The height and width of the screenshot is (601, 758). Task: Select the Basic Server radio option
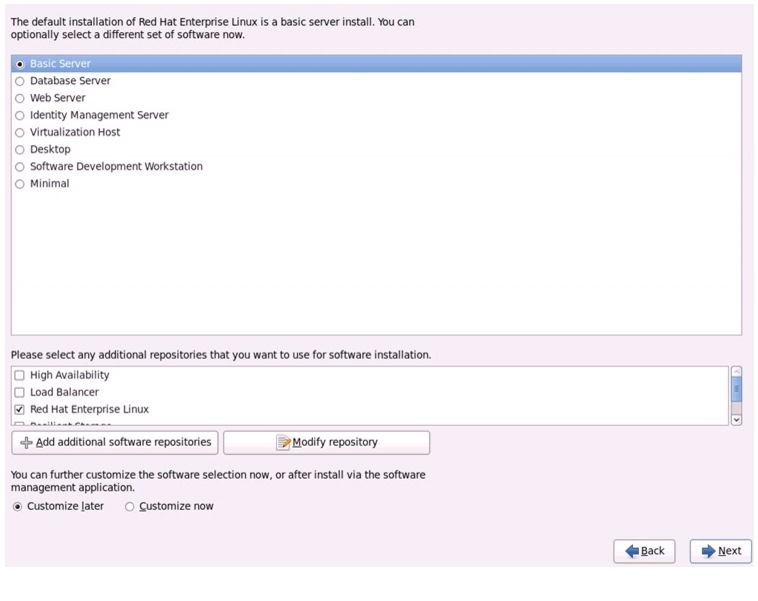pyautogui.click(x=20, y=64)
